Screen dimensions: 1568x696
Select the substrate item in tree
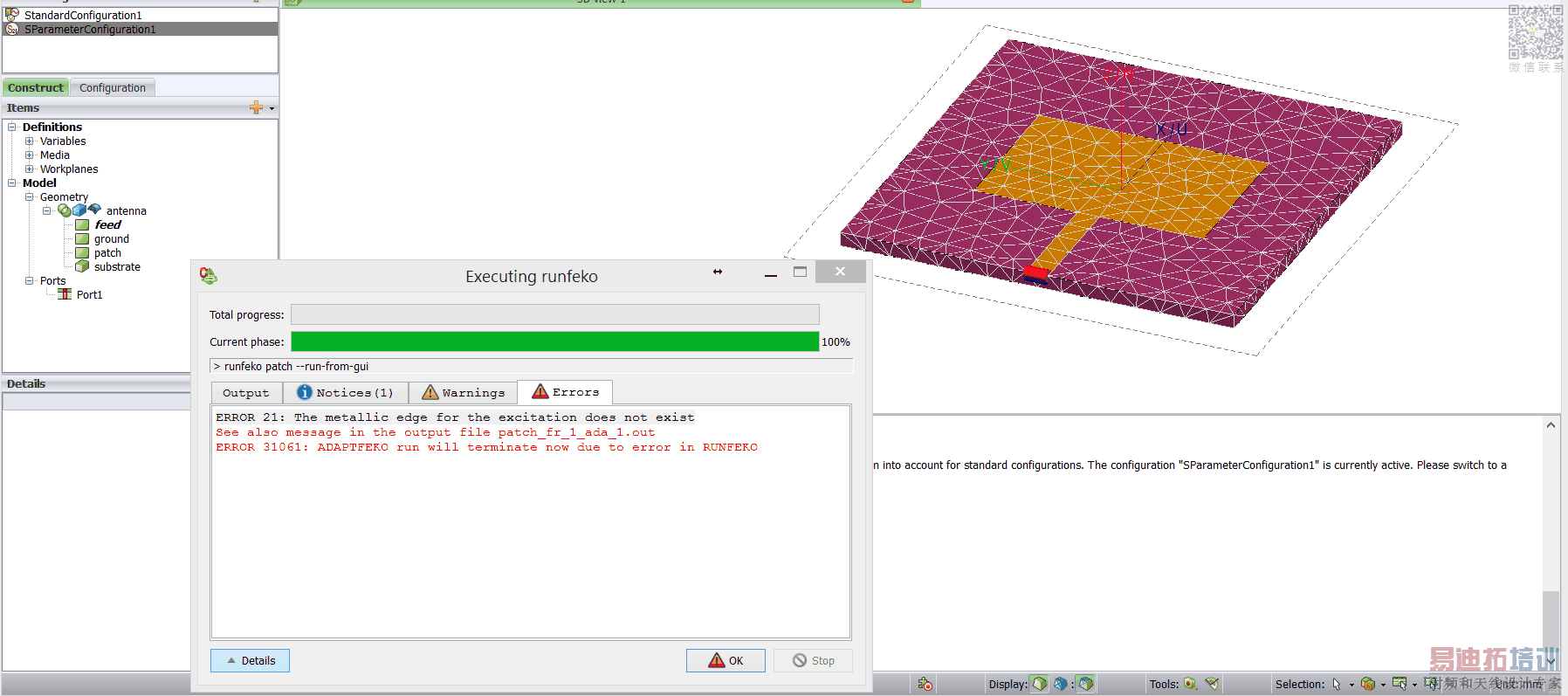tap(117, 266)
